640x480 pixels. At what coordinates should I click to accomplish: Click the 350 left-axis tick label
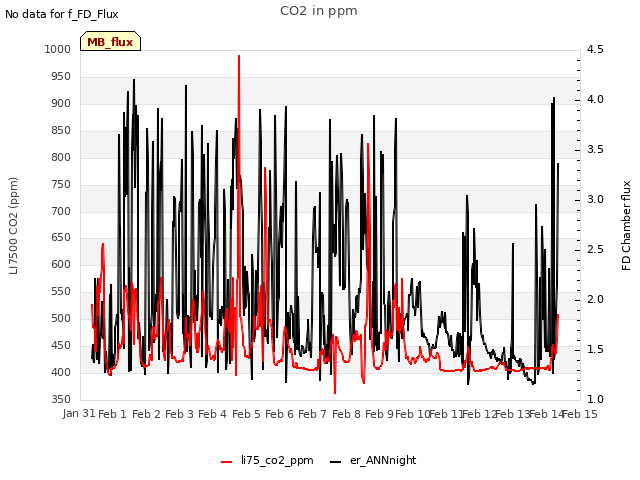pyautogui.click(x=61, y=399)
